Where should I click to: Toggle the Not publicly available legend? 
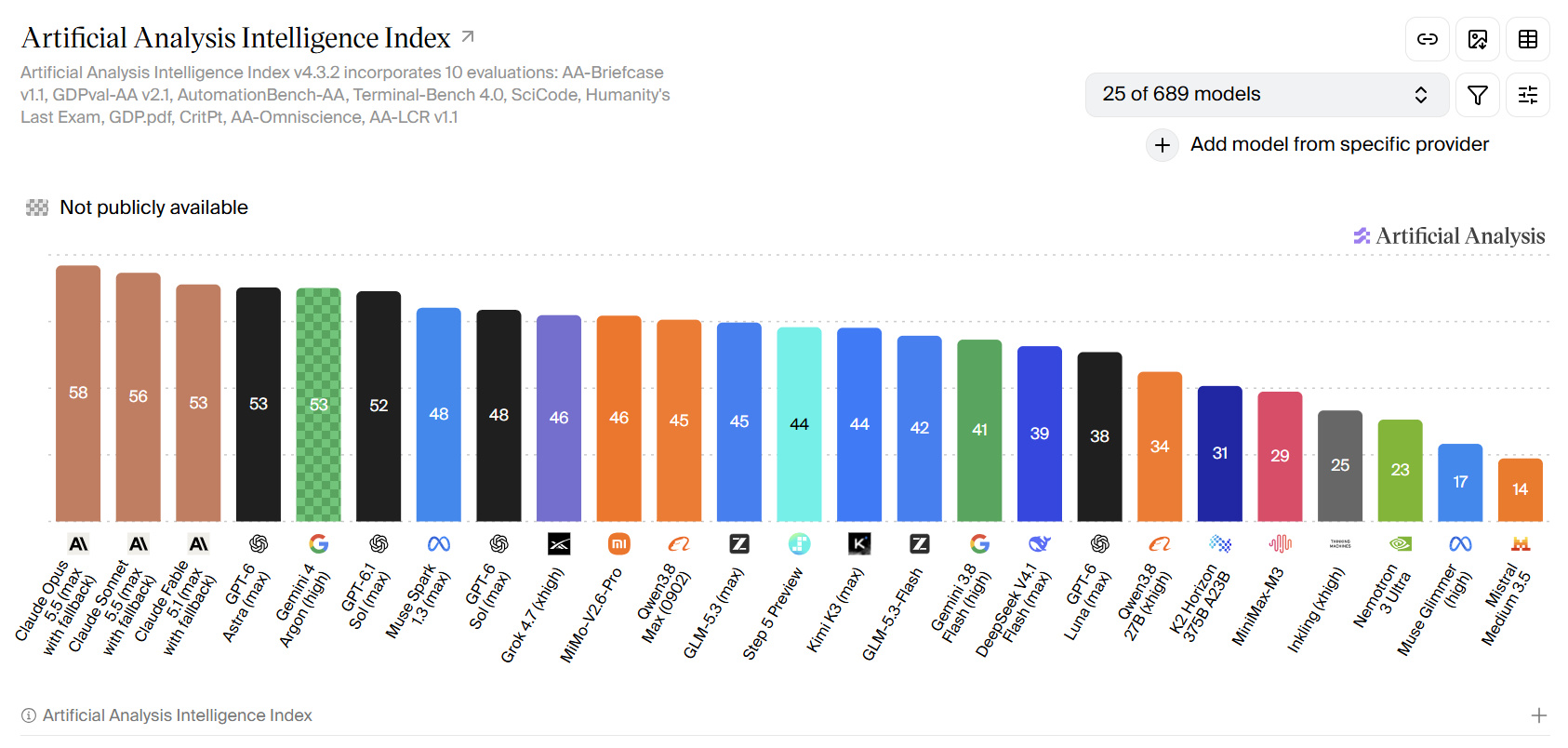tap(138, 207)
